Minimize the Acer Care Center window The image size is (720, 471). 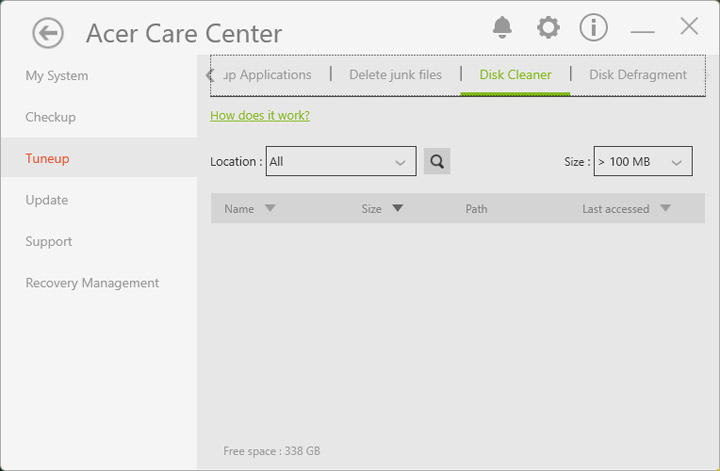tap(642, 32)
